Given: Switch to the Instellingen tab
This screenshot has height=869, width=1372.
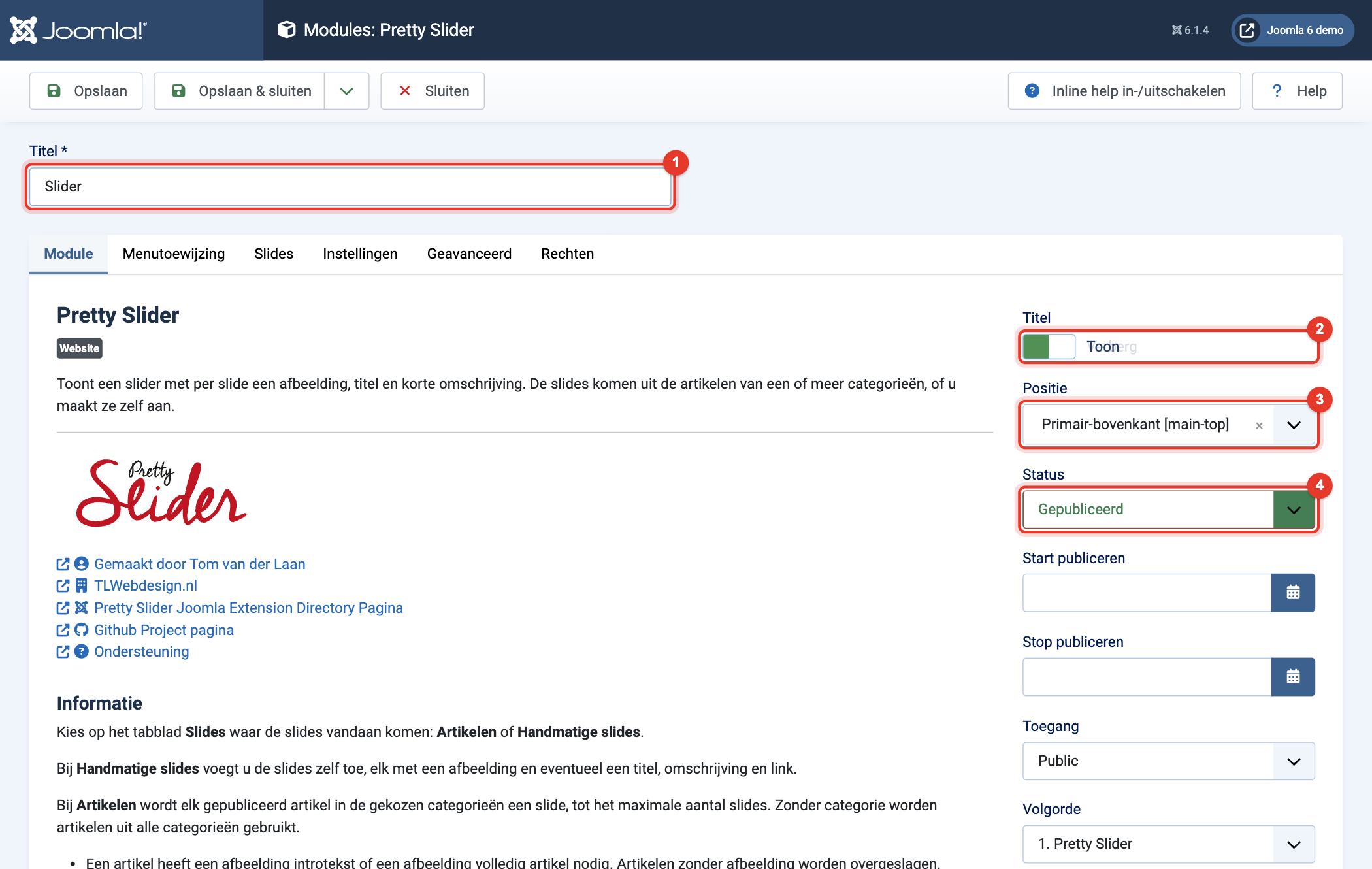Looking at the screenshot, I should click(x=360, y=254).
